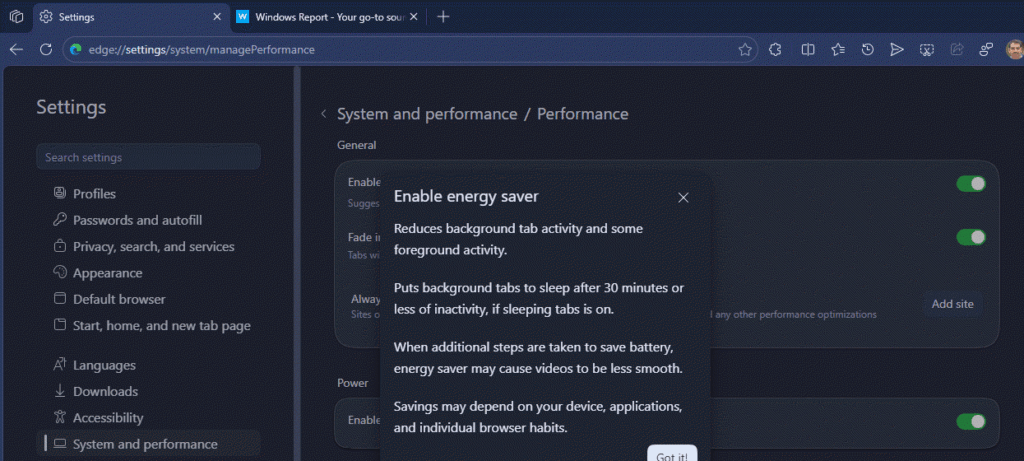Open Privacy, search, and services settings
Screen dimensions: 1024x461
tap(153, 247)
